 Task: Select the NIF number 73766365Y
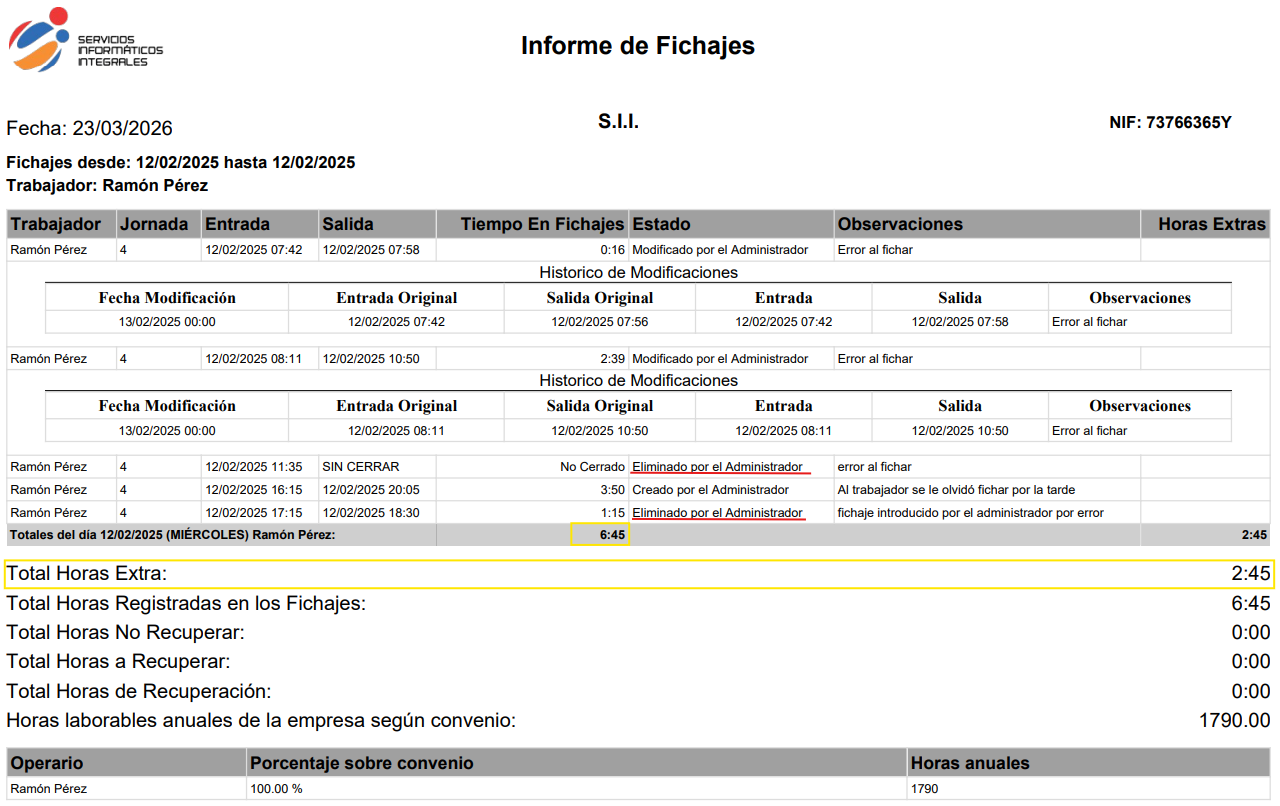pyautogui.click(x=1188, y=123)
